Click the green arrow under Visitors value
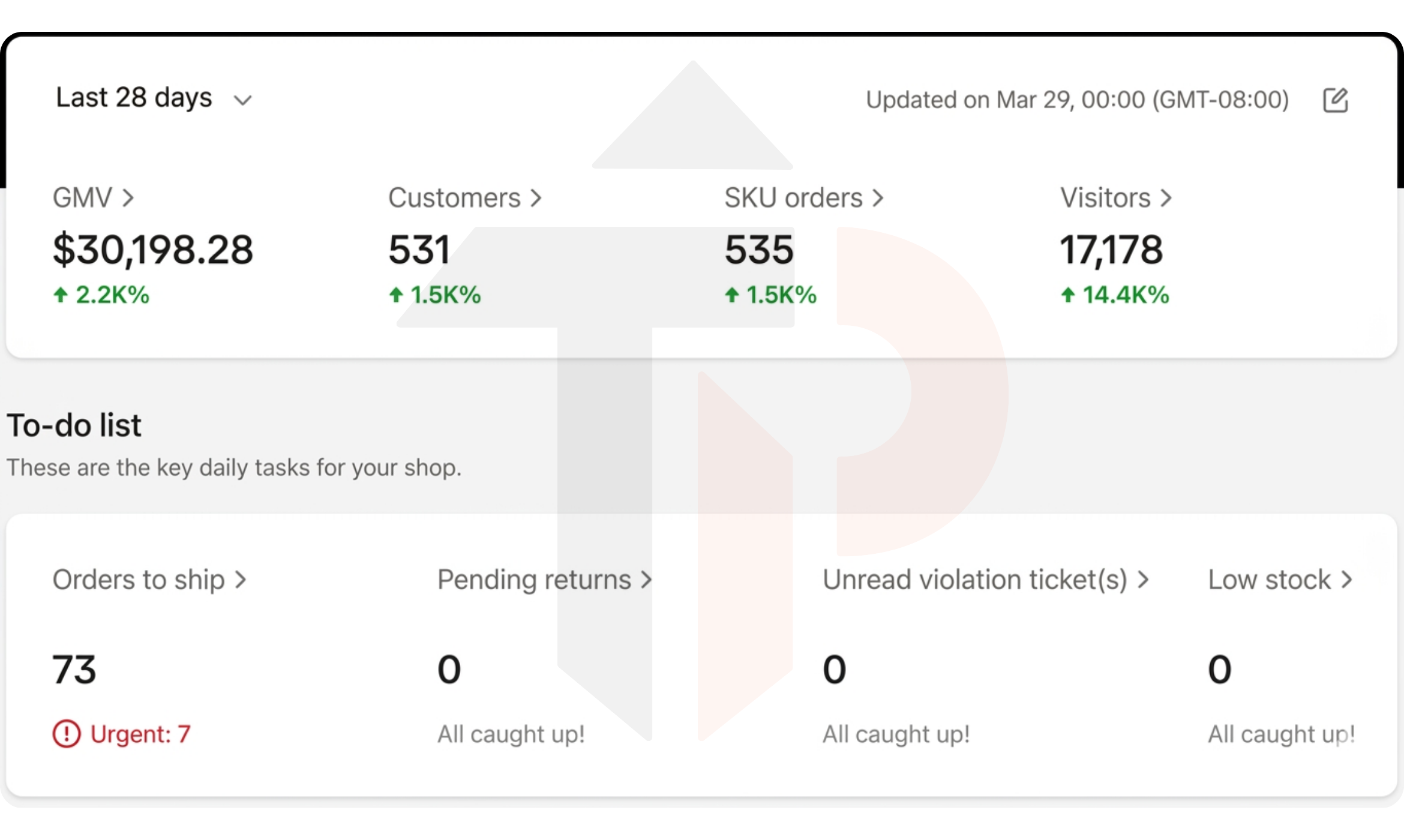This screenshot has height=840, width=1404. point(1067,295)
